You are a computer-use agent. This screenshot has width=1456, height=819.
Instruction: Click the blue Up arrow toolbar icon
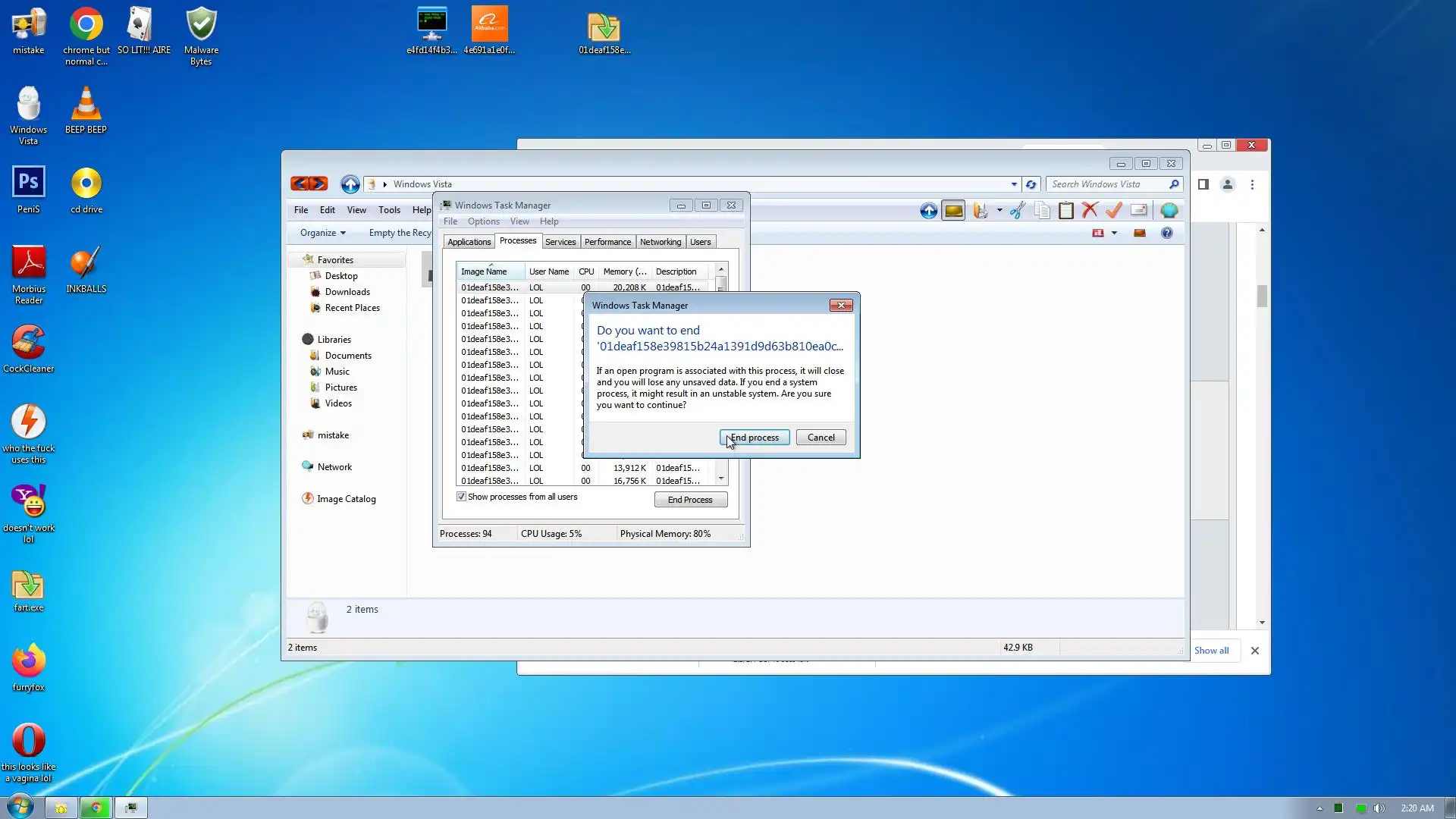(928, 211)
